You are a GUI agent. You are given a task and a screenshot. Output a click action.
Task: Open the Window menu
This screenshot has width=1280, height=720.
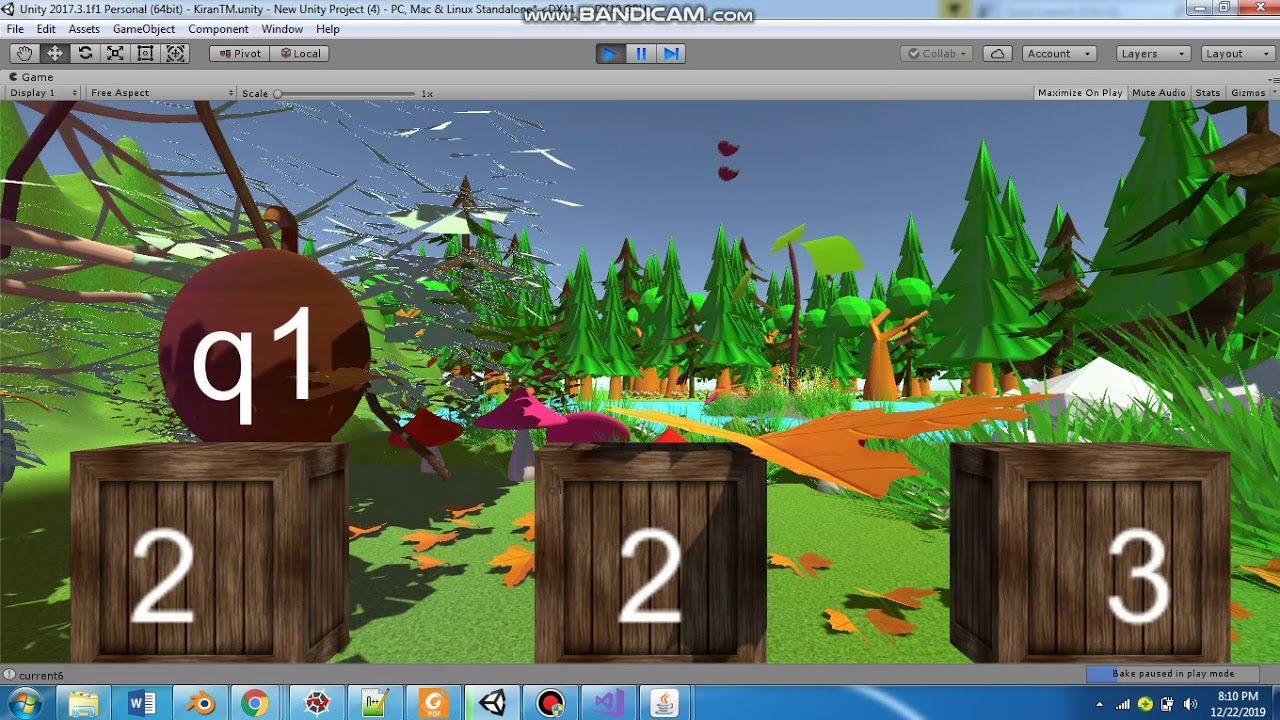(282, 29)
